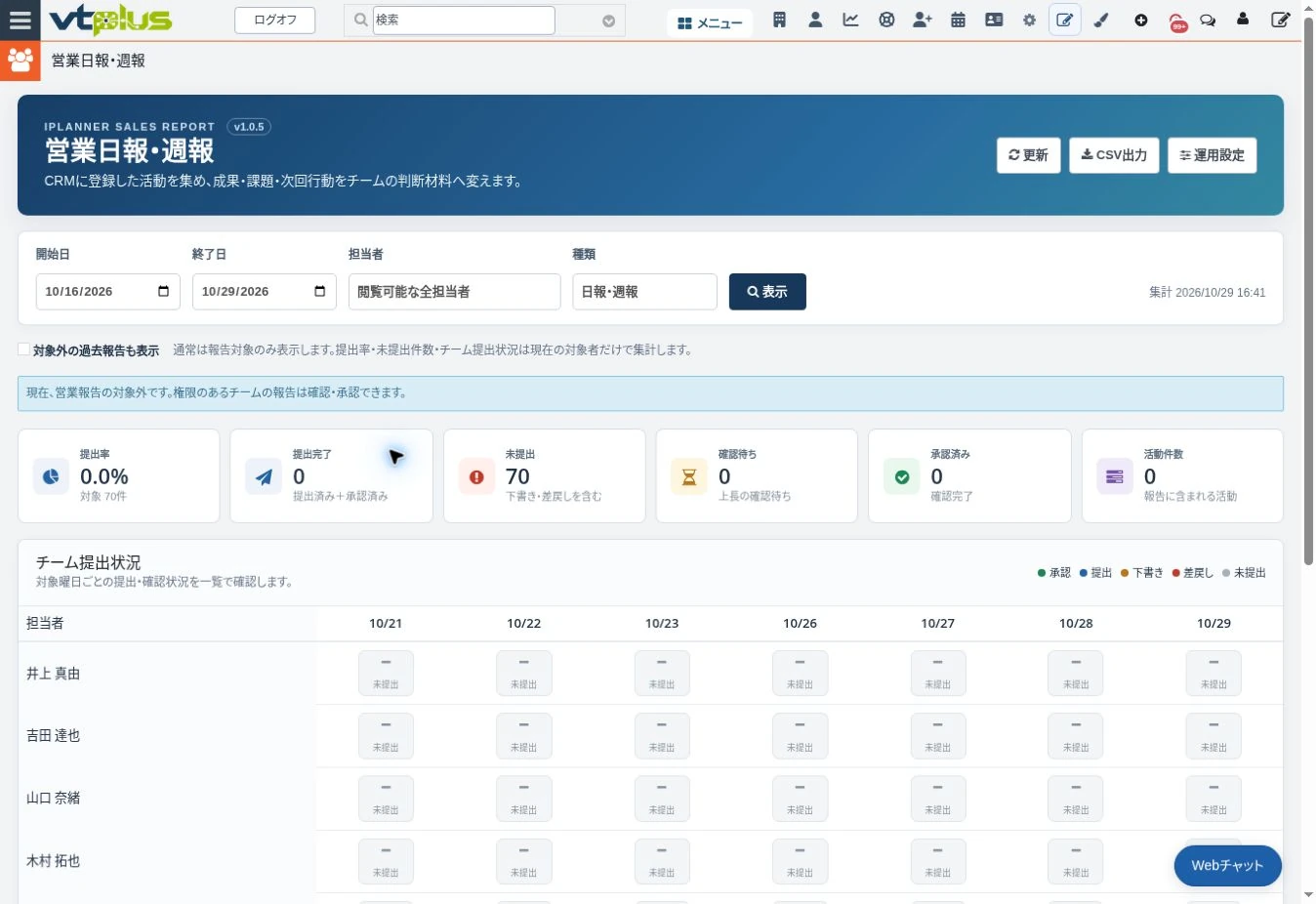1316x904 pixels.
Task: Click the building (organizations) icon in toolbar
Action: (x=779, y=20)
